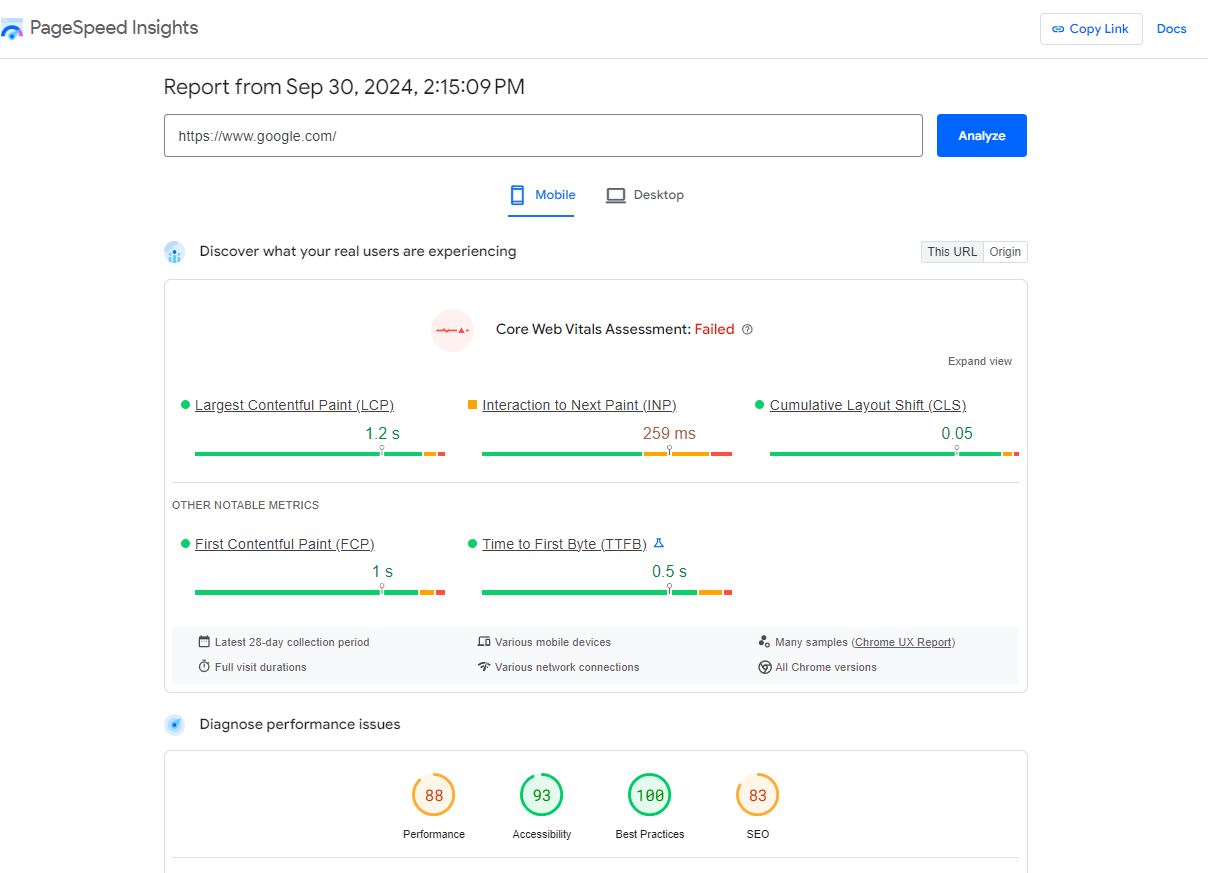Expand the Core Web Vitals view
Screen dimensions: 1208x873
[x=980, y=362]
